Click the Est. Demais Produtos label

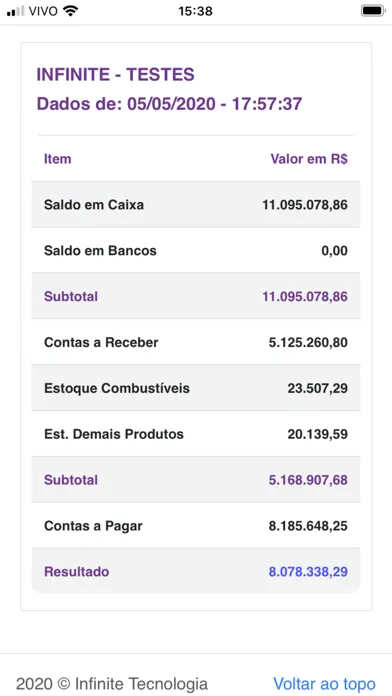point(114,434)
